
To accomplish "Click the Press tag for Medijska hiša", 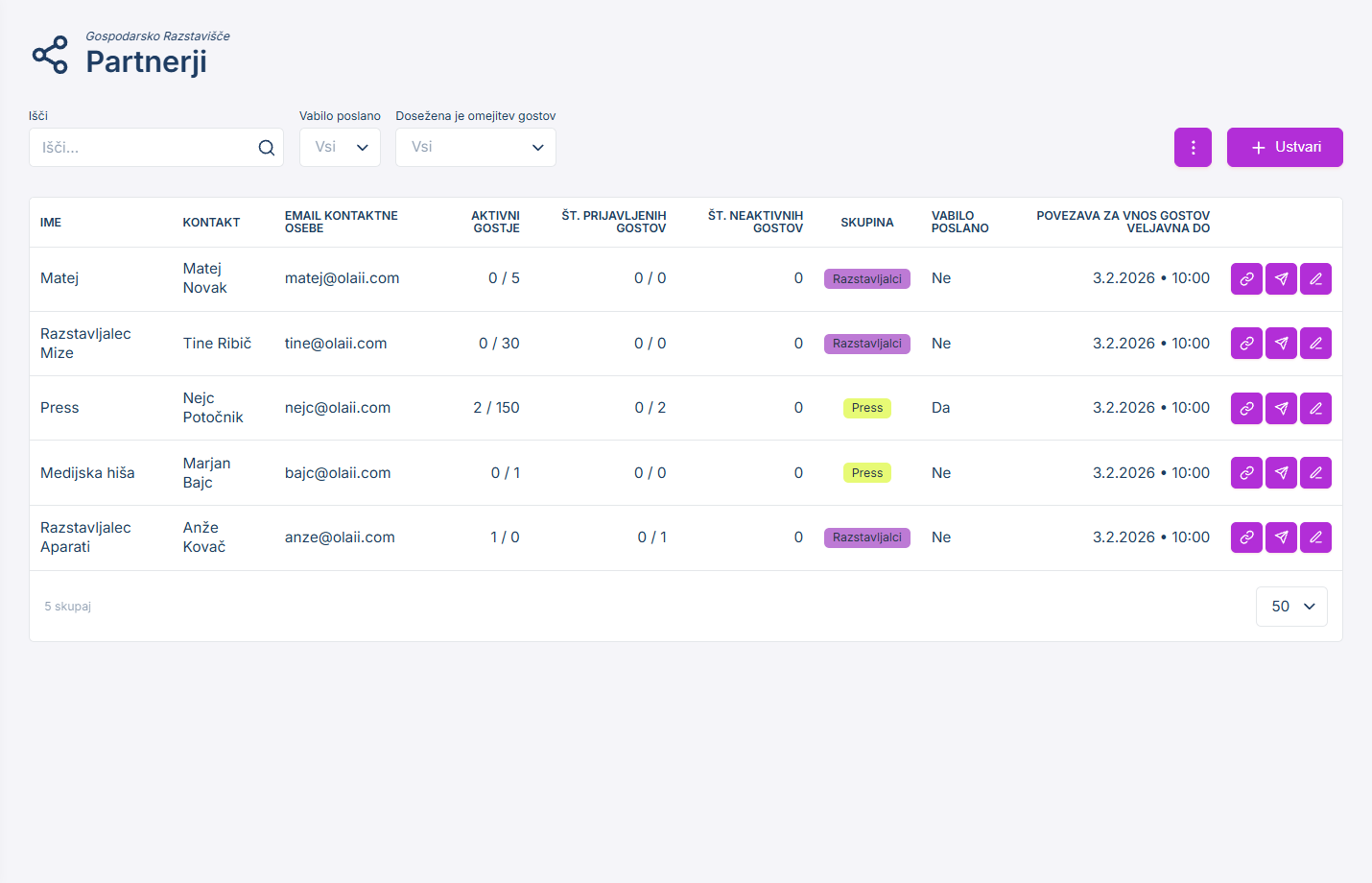I will coord(866,473).
